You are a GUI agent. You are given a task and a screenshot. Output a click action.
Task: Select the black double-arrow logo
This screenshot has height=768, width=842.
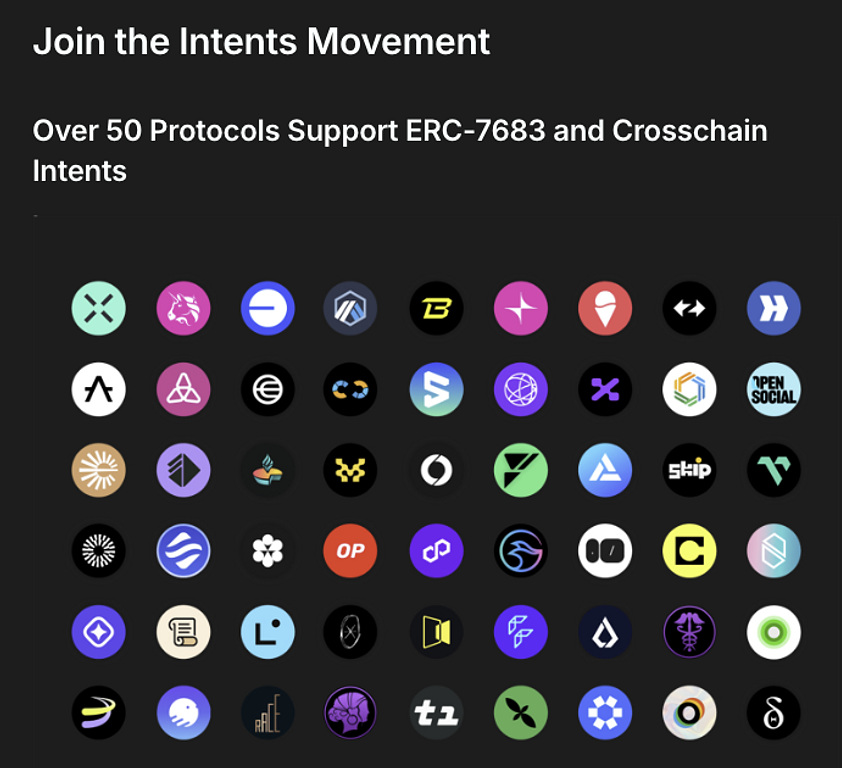click(x=689, y=308)
